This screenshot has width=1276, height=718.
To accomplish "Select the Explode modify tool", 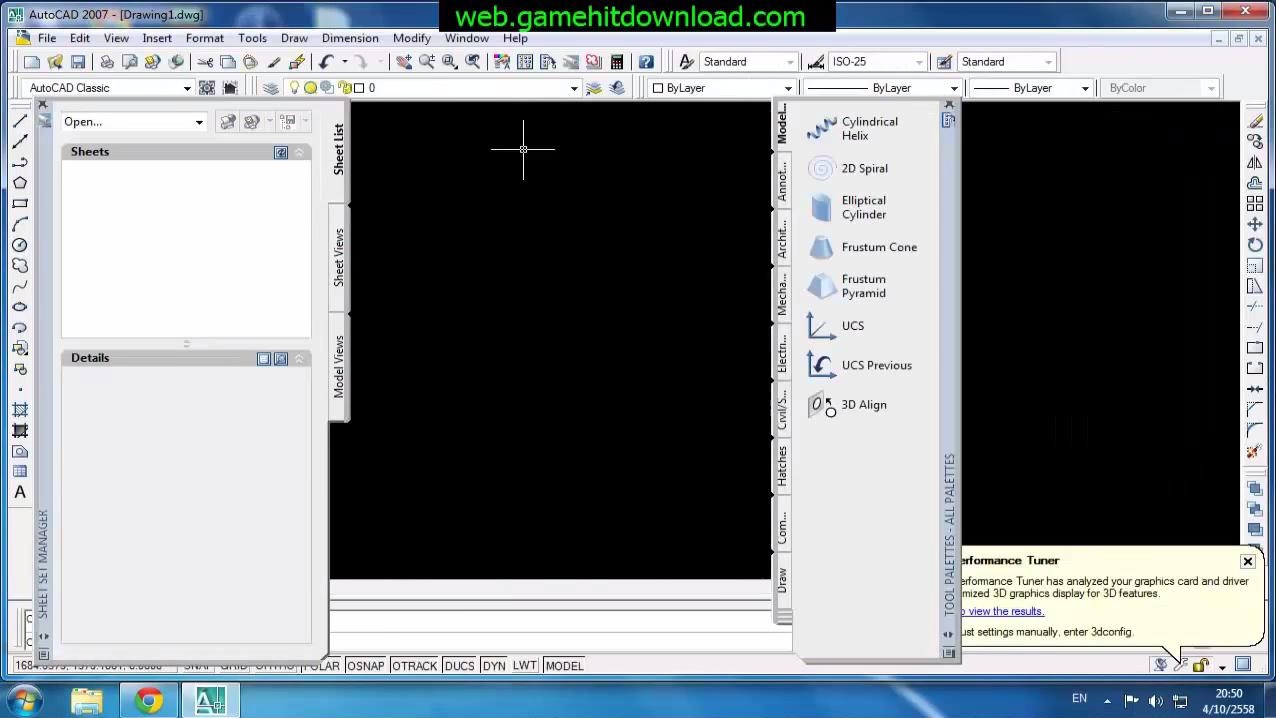I will [1255, 451].
